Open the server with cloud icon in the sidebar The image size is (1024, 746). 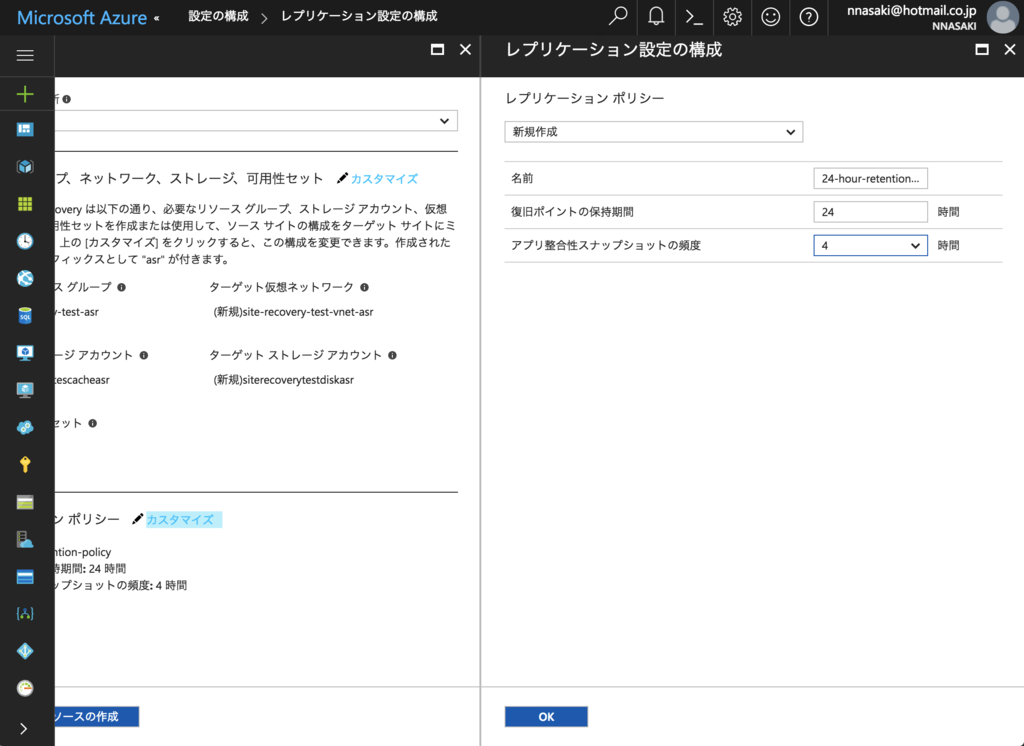[25, 539]
